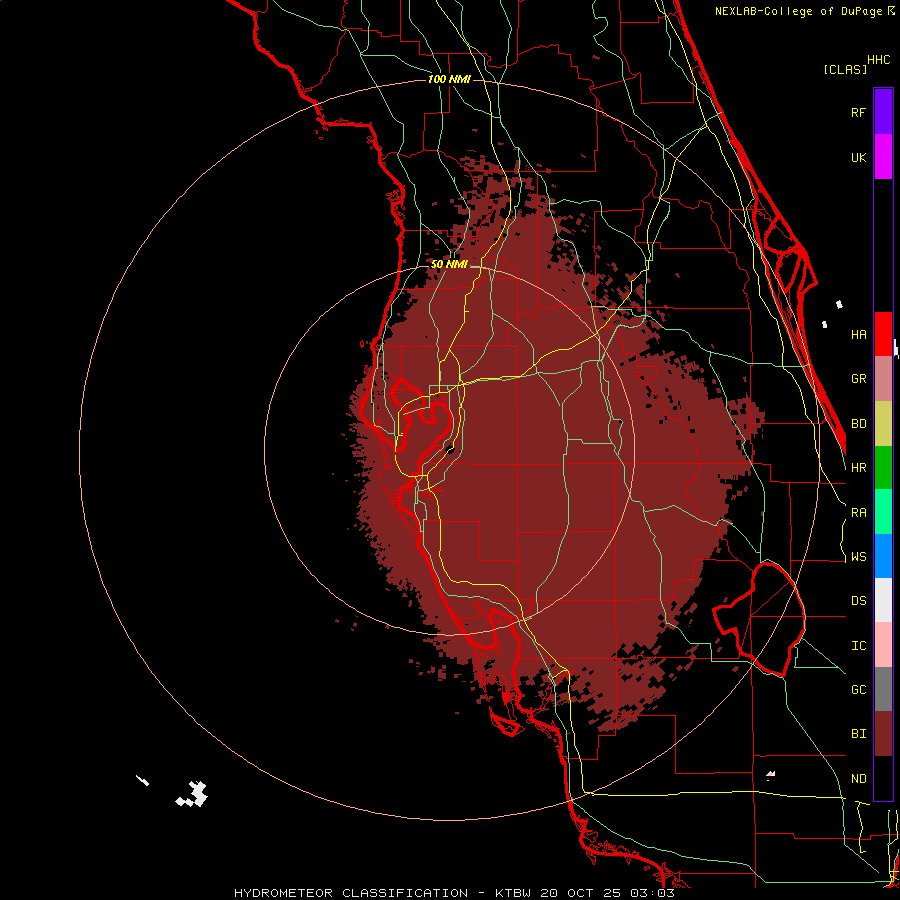Click the HA legend label

858,335
